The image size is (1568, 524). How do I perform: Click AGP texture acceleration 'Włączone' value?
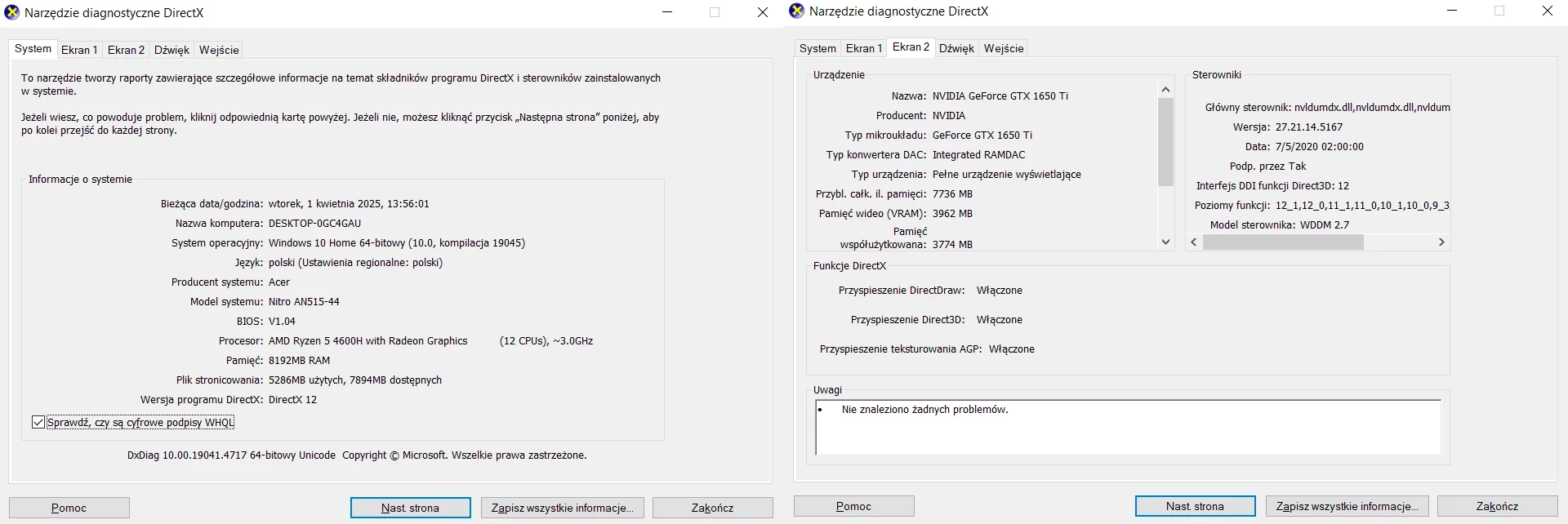(1012, 349)
